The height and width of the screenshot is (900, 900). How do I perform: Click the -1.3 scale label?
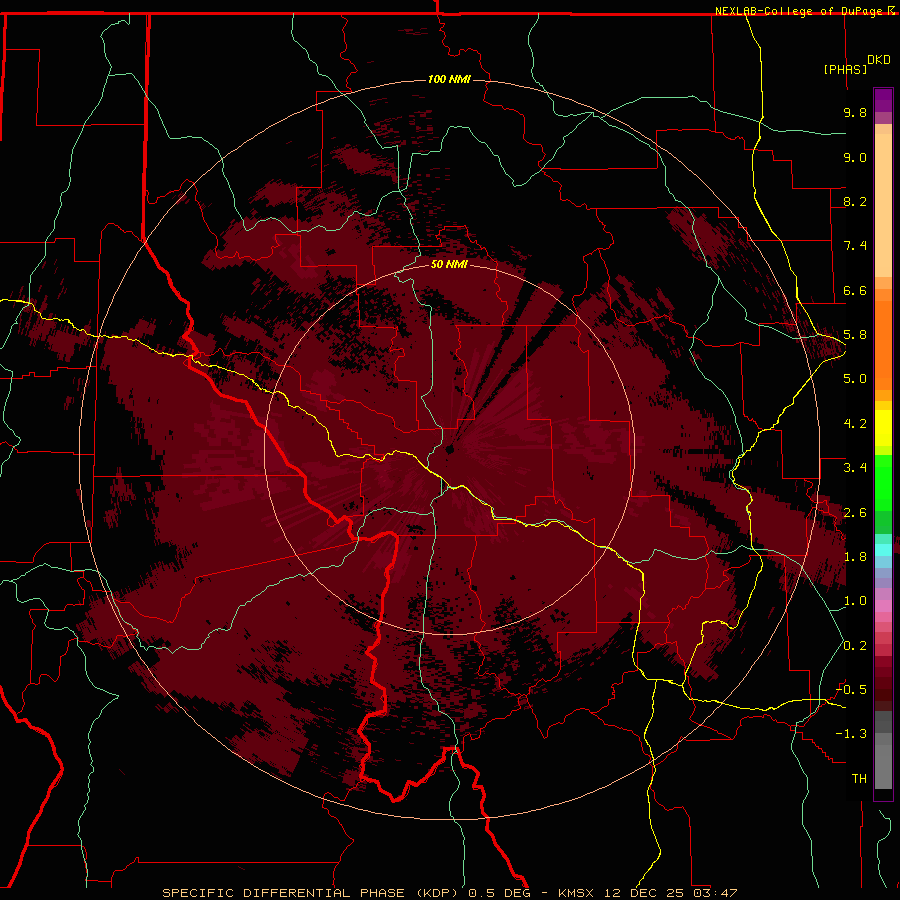pos(851,734)
